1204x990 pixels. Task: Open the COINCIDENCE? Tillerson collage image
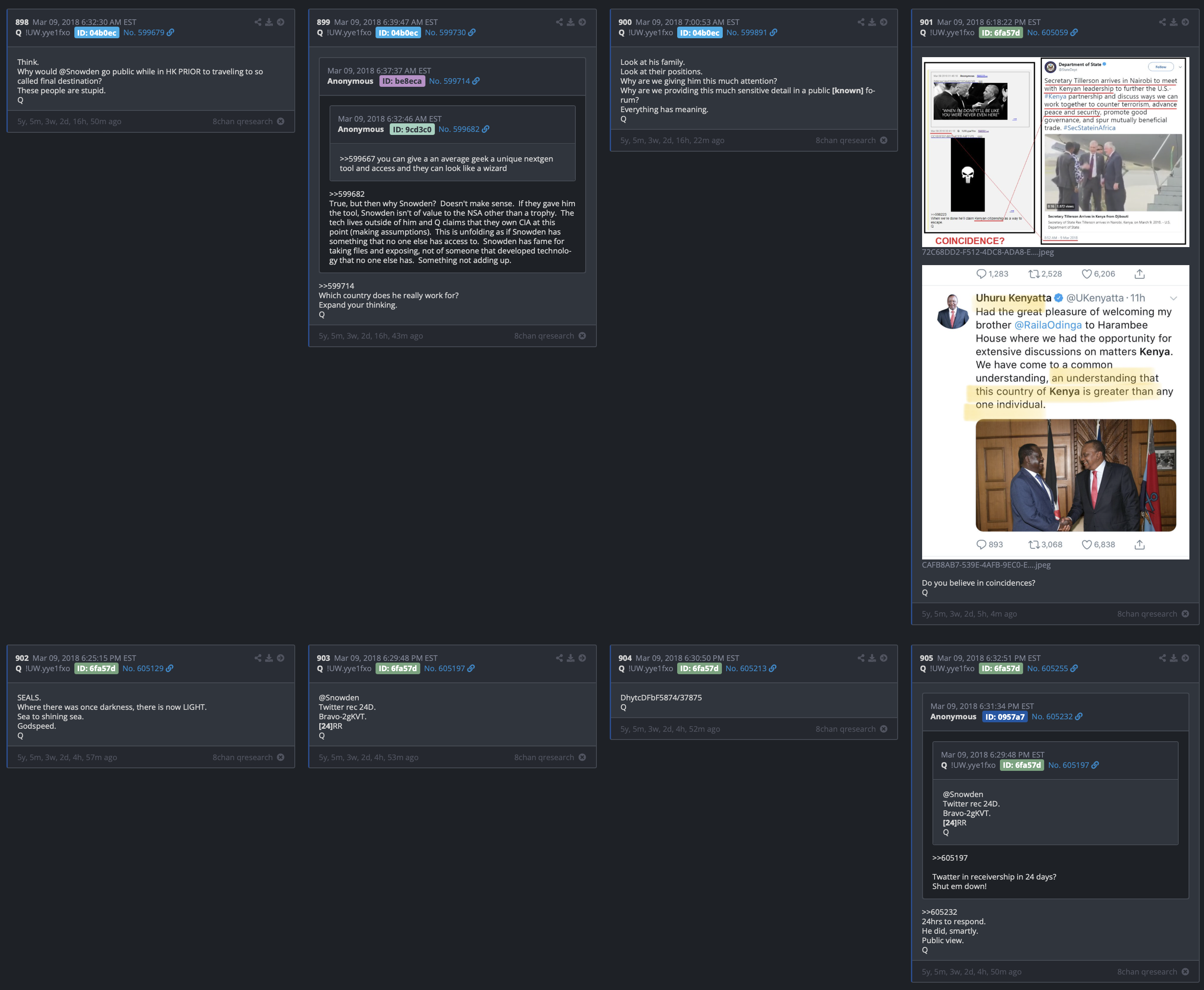point(1056,152)
